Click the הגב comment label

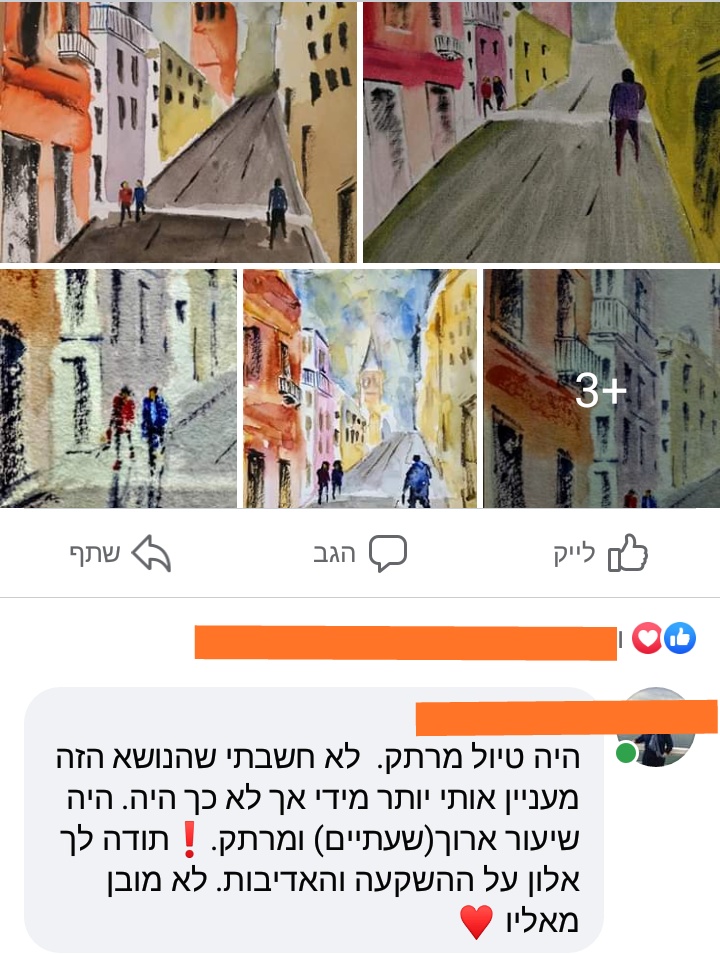pos(334,554)
